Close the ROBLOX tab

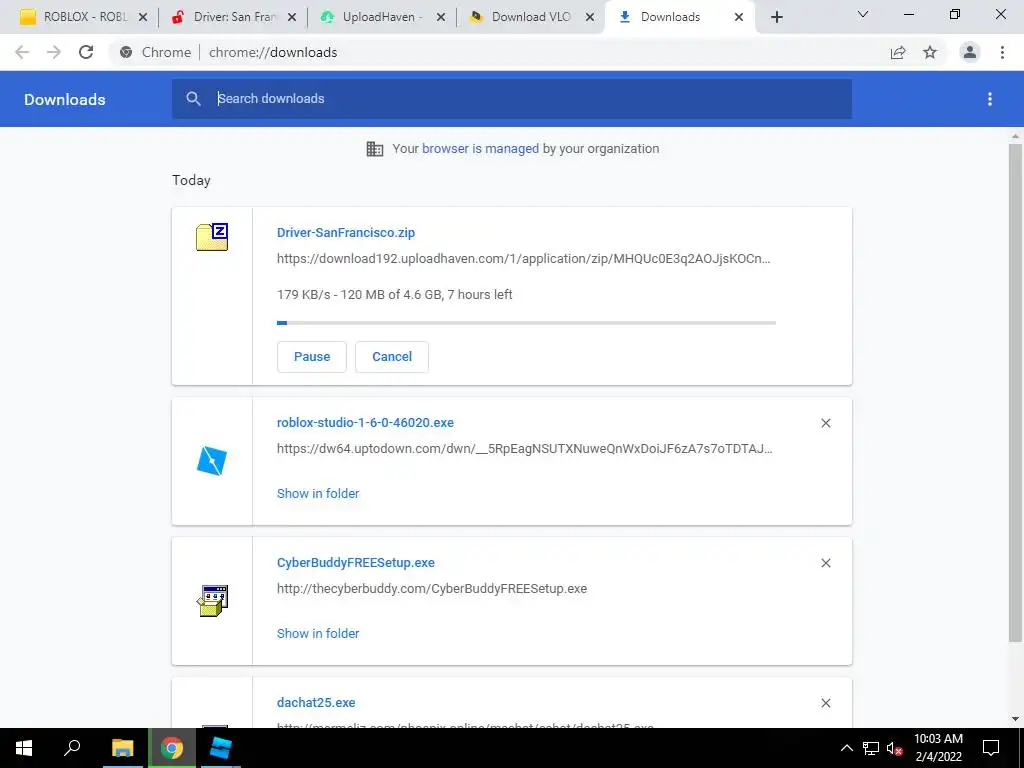coord(143,18)
